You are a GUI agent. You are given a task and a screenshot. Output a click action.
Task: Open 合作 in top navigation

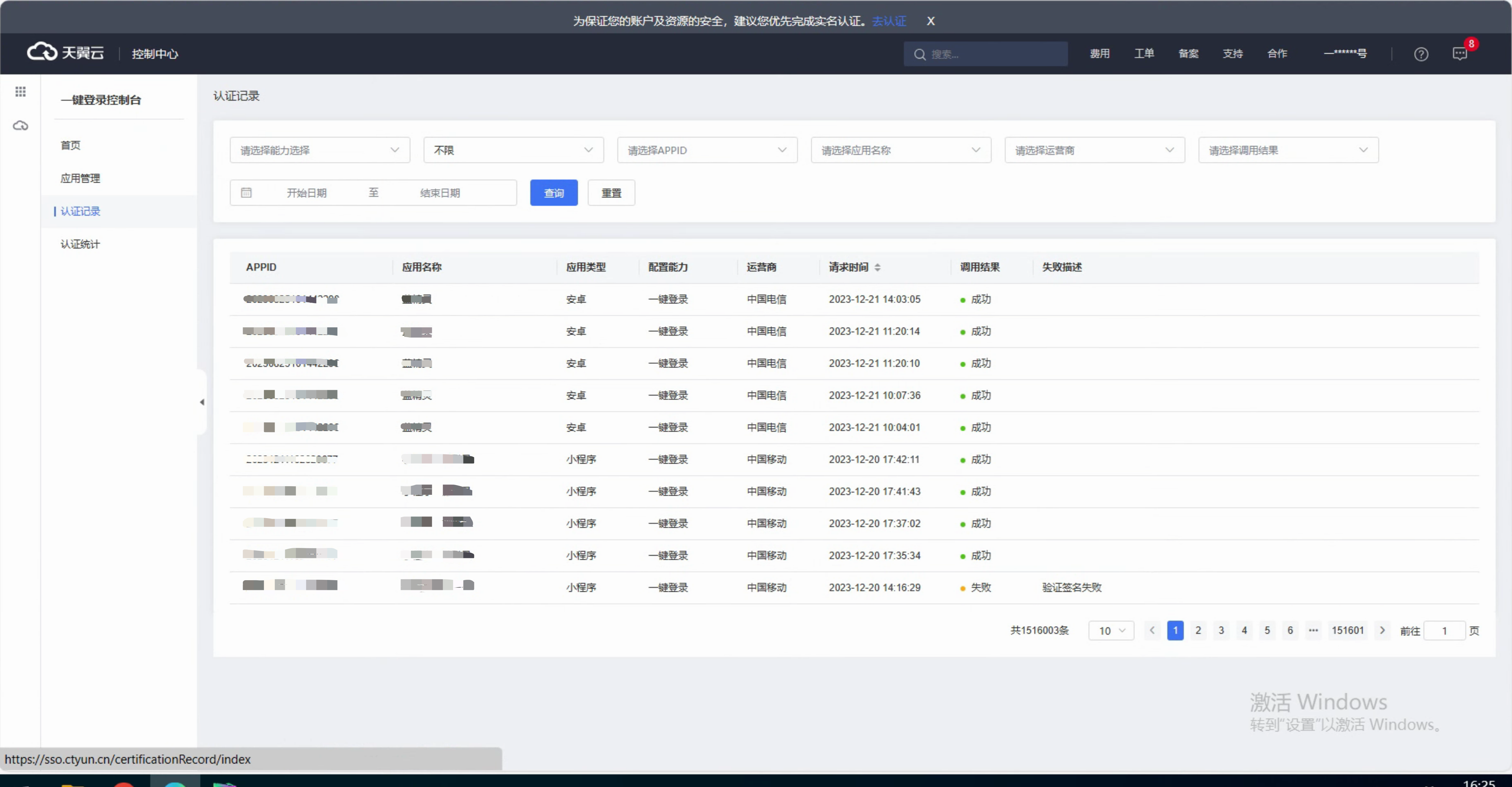click(1277, 53)
